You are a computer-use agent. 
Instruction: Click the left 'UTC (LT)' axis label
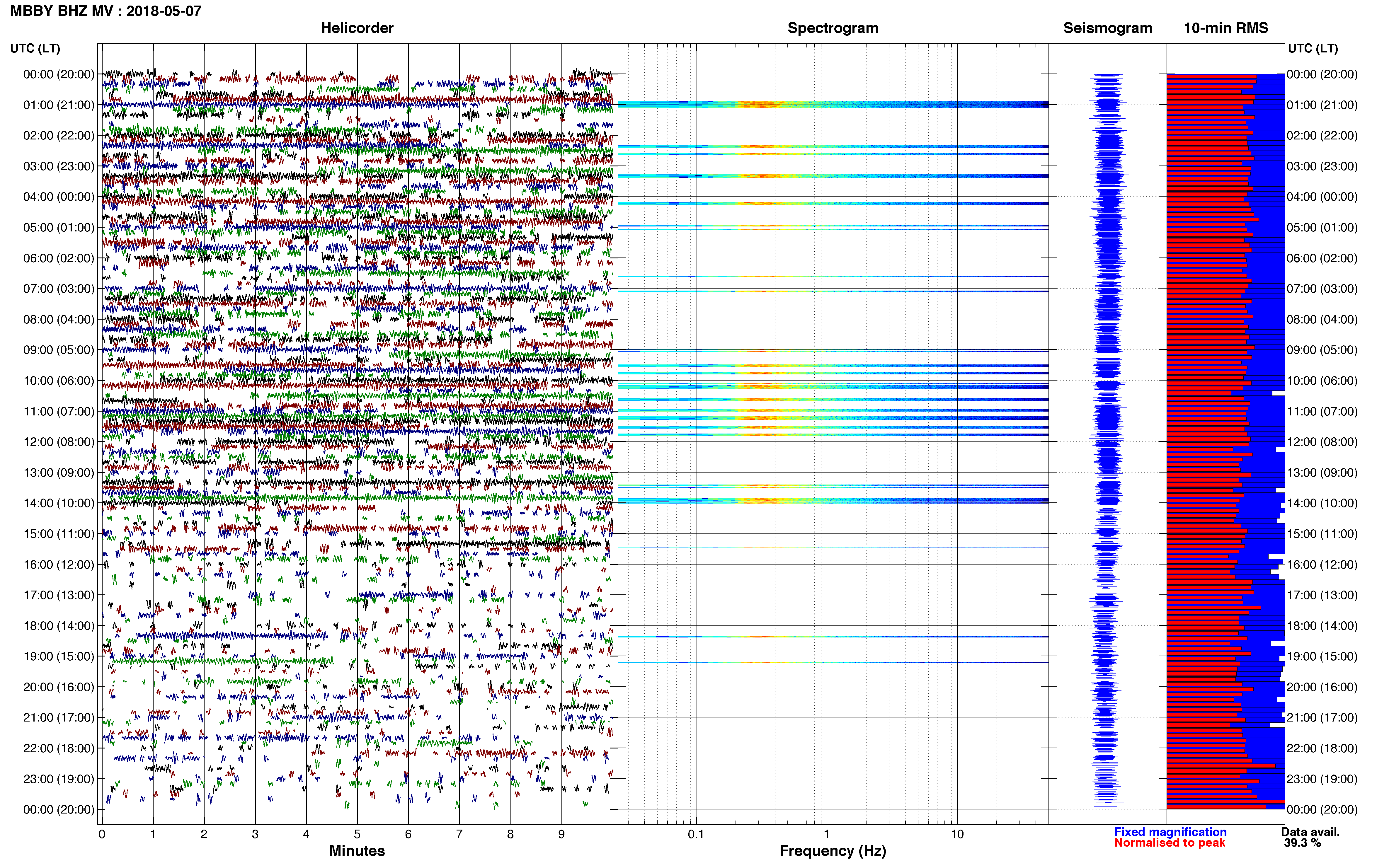click(x=35, y=48)
